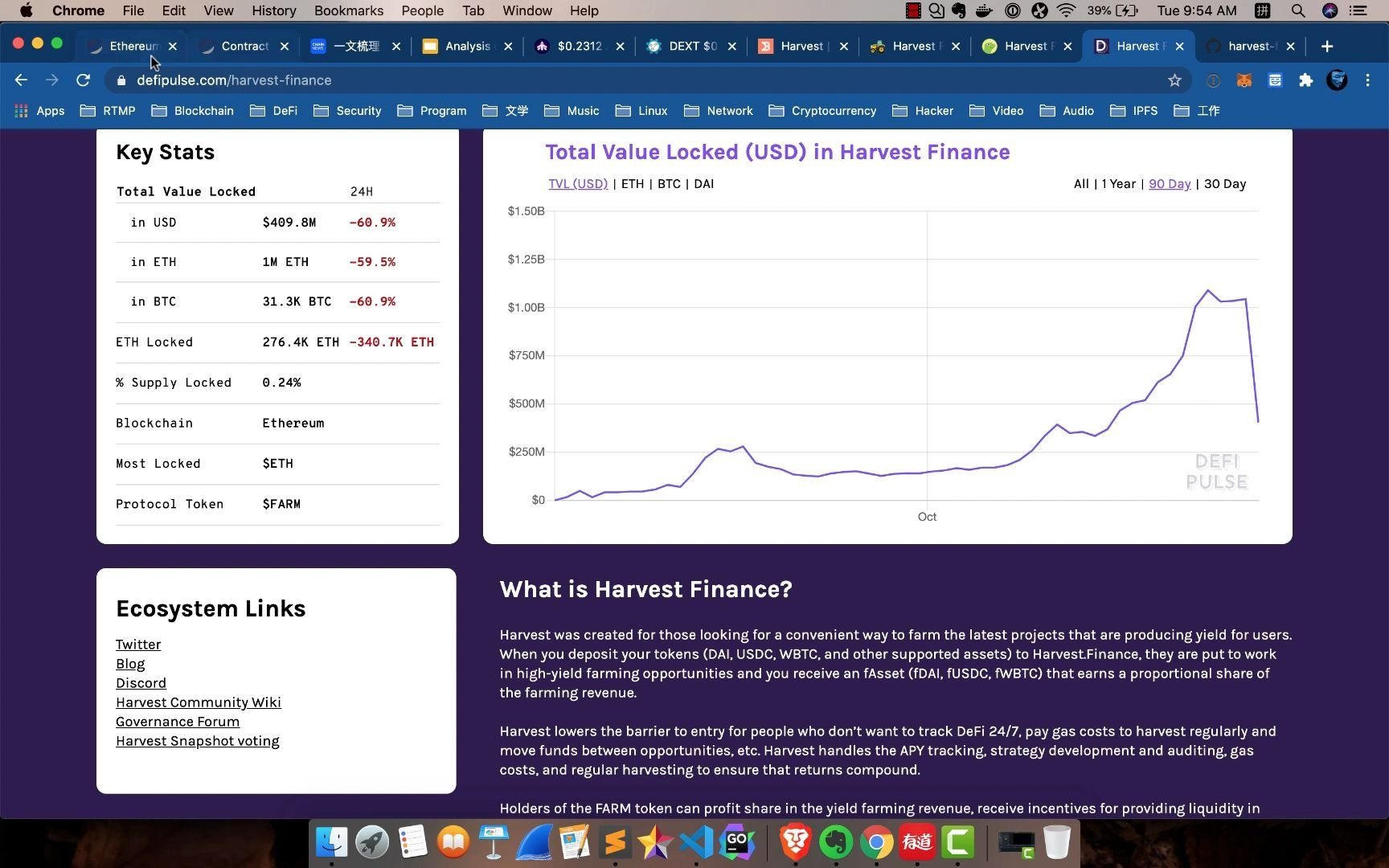This screenshot has width=1389, height=868.
Task: Open Camtasia from the Dock
Action: pyautogui.click(x=957, y=842)
